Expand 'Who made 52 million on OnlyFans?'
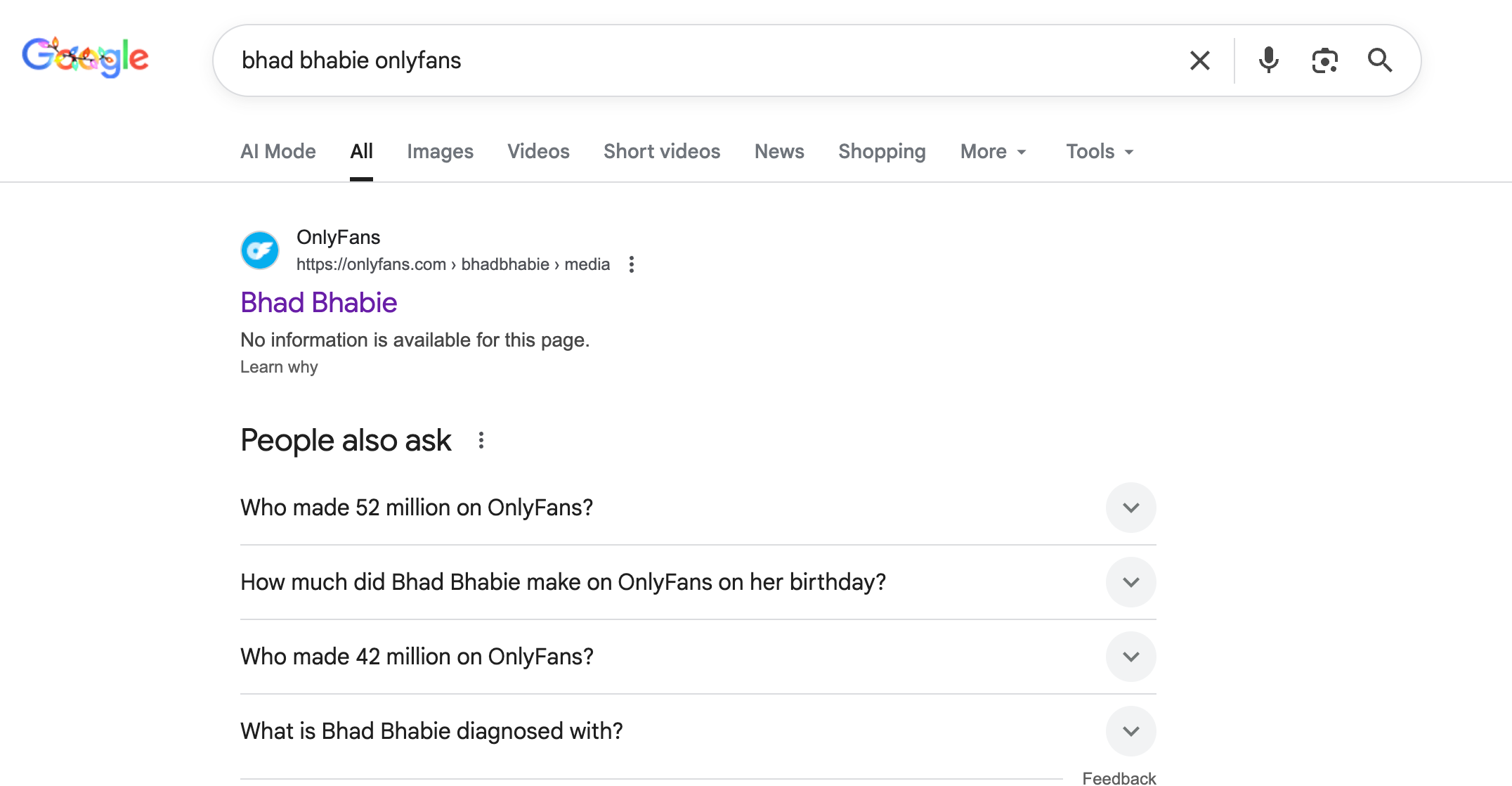 click(1130, 507)
